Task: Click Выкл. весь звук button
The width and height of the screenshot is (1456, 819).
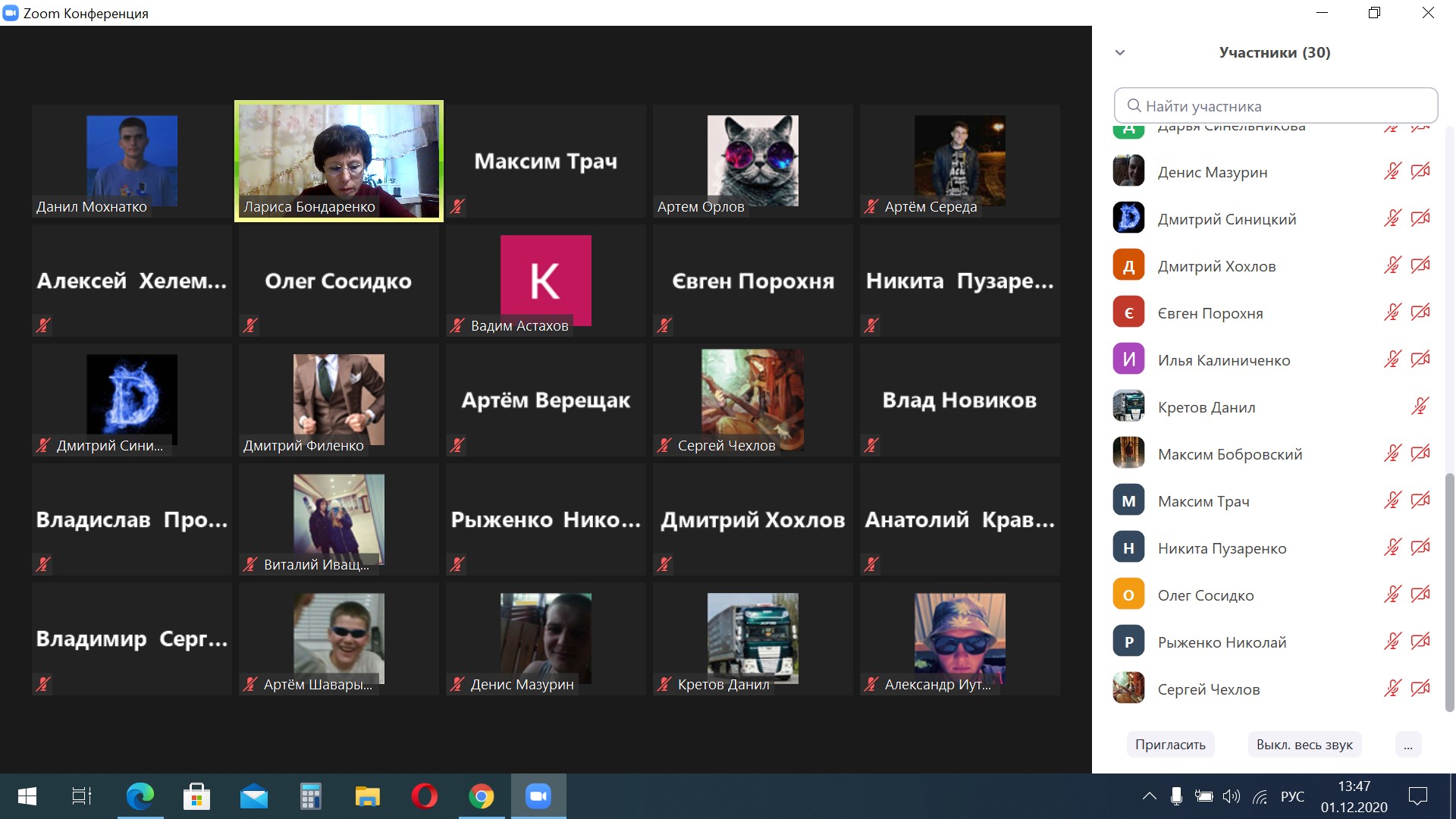Action: coord(1304,745)
